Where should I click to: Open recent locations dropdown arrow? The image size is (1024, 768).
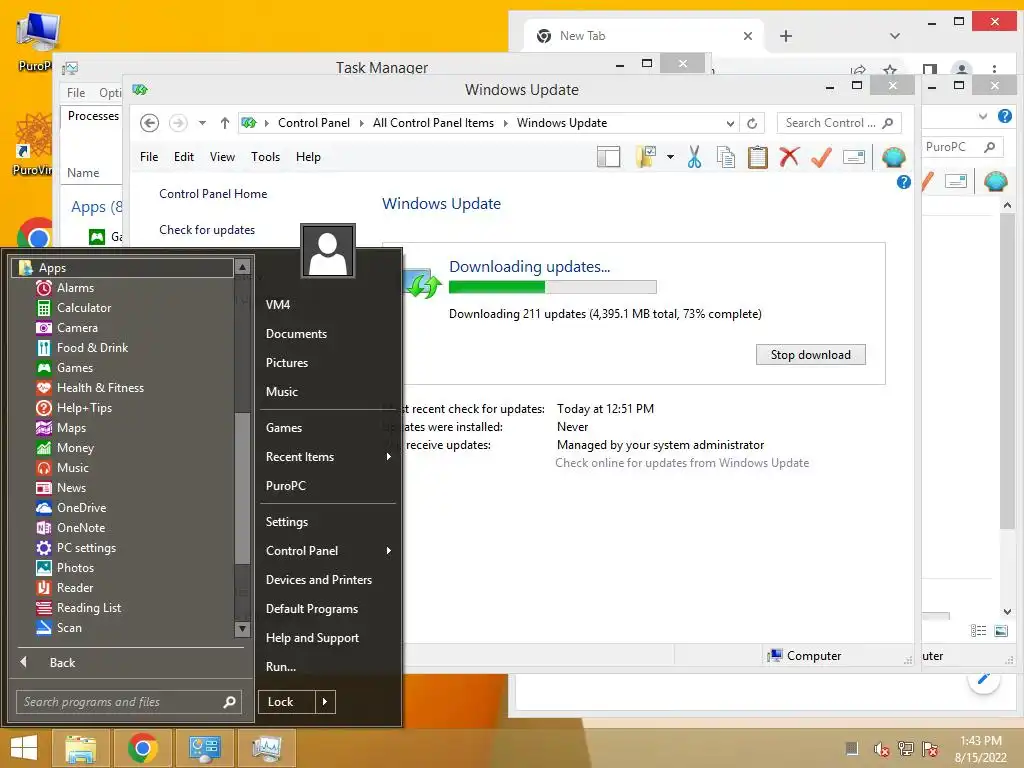coord(202,123)
